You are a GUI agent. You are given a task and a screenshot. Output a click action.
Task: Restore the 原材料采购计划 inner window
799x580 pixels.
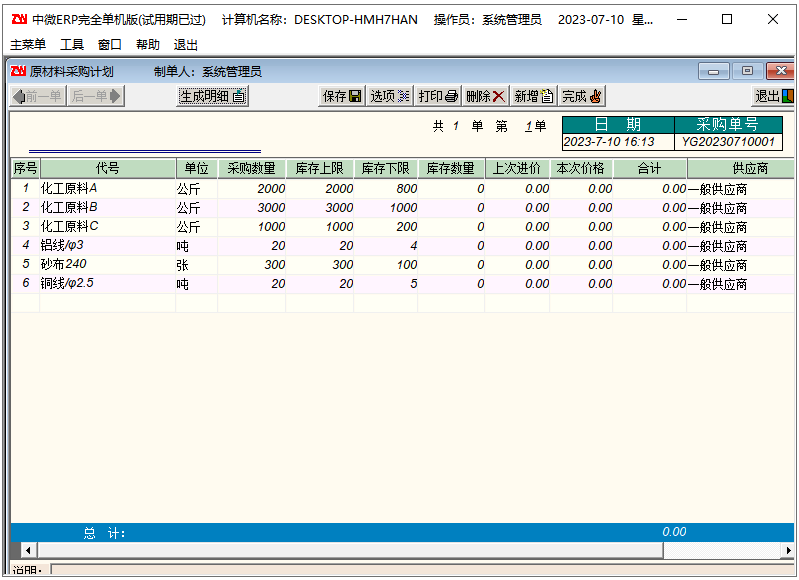pos(748,71)
